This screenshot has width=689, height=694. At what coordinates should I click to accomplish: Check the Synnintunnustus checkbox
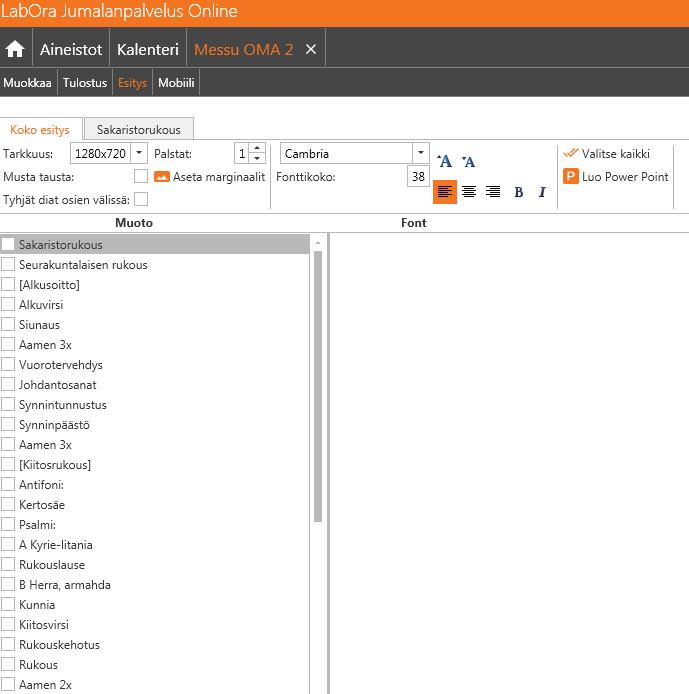pos(8,404)
